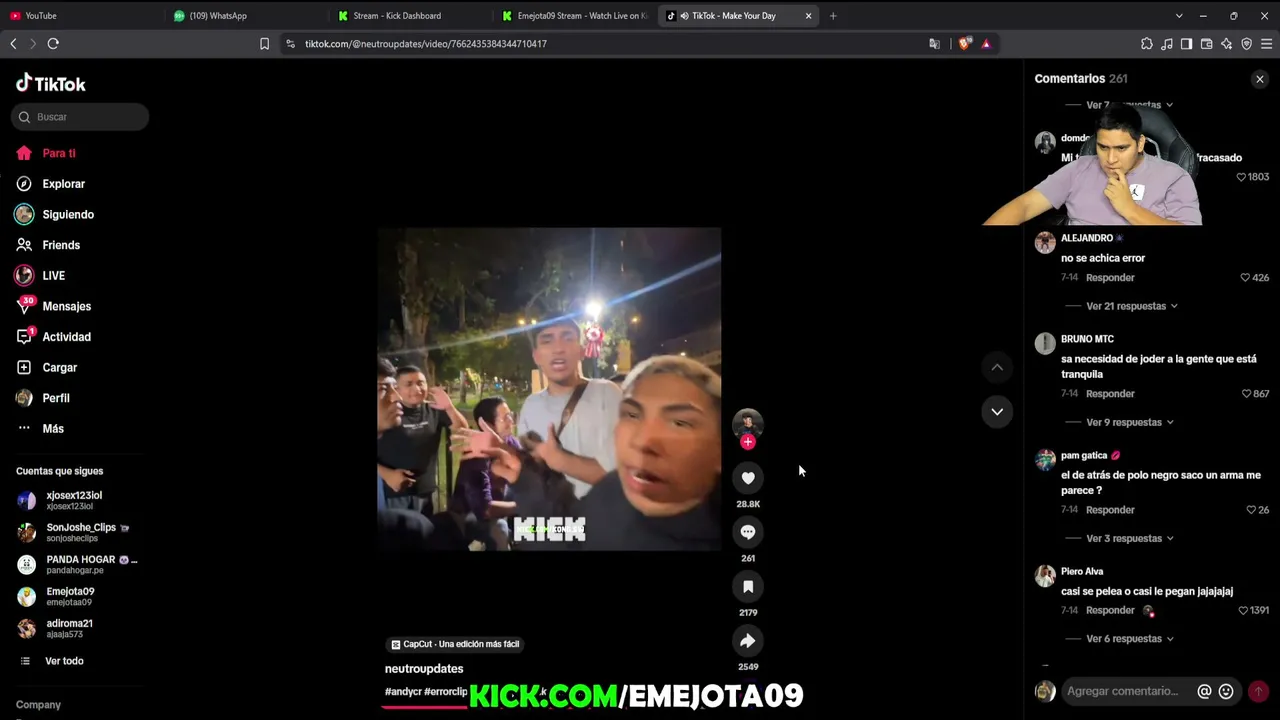Post the comment with the send arrow
The image size is (1280, 720).
[x=1258, y=691]
